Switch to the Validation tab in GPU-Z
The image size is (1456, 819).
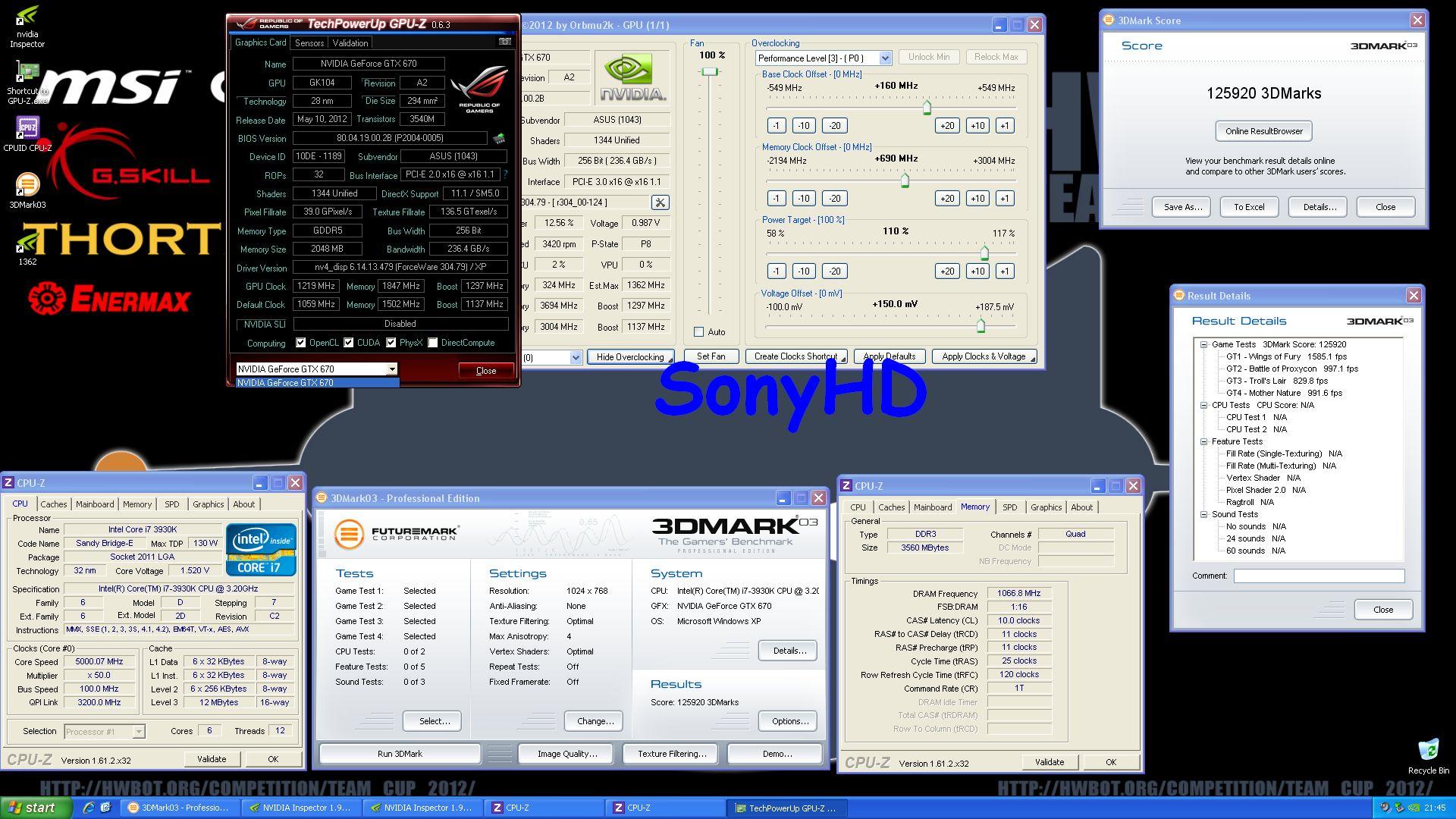click(x=350, y=43)
